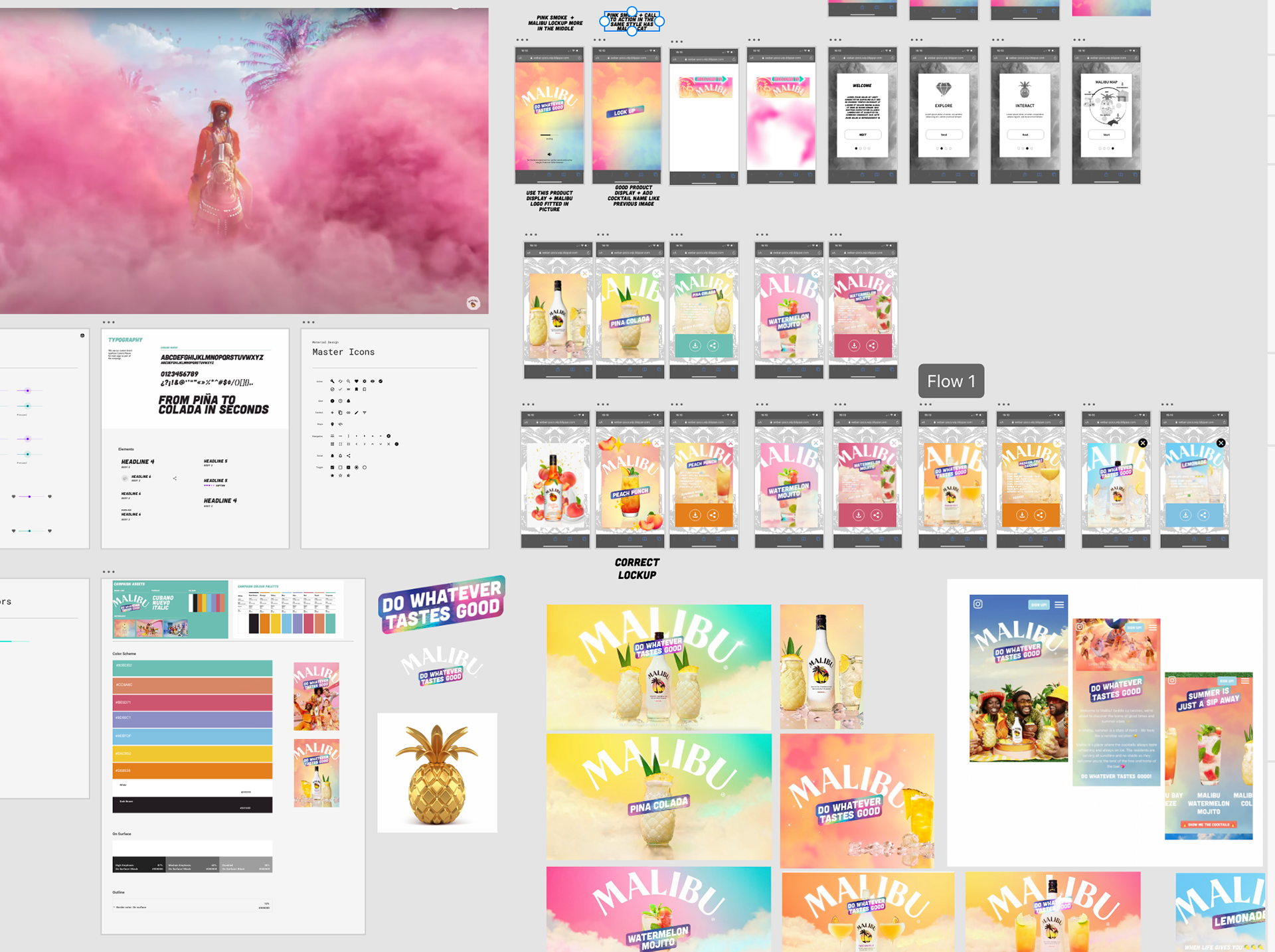Click the chevron-up icon in Master Icons Navigation
The height and width of the screenshot is (952, 1275).
[x=373, y=444]
